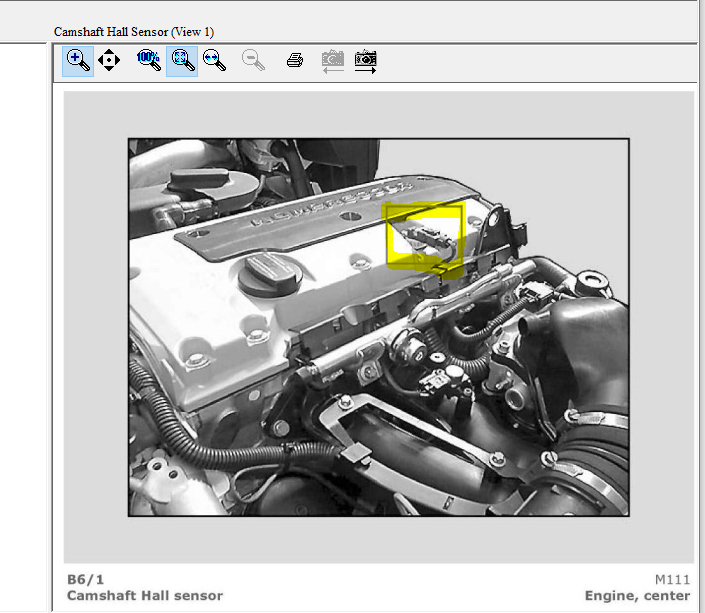Select the B6/1 component code label
705x613 pixels.
85,579
